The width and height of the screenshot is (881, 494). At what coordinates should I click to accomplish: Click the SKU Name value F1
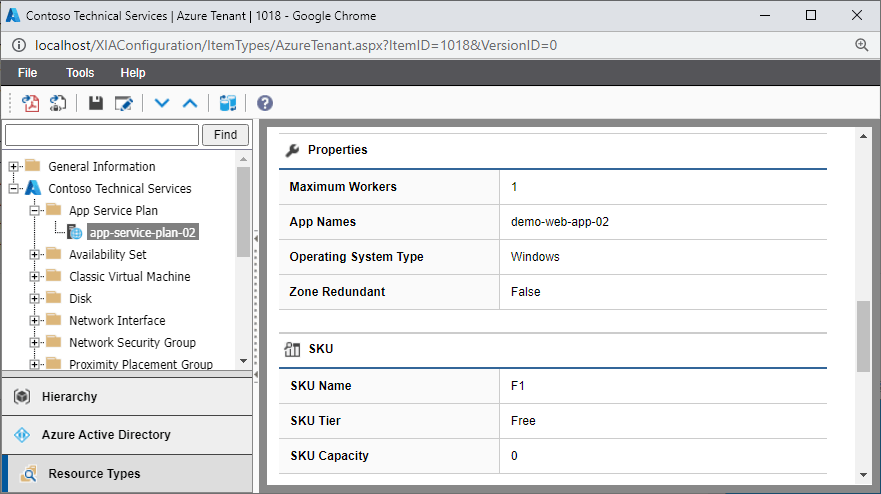click(x=517, y=386)
